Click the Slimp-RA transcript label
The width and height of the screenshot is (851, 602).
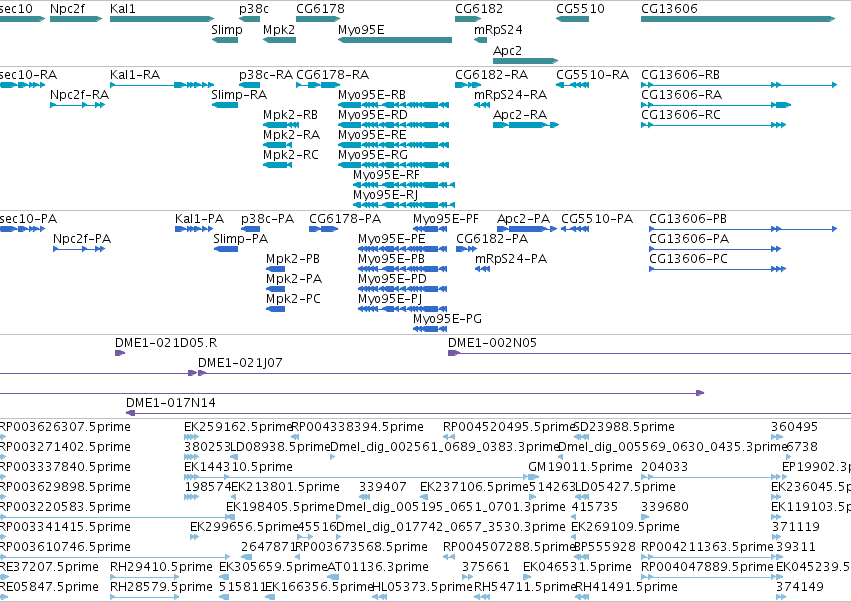point(239,95)
